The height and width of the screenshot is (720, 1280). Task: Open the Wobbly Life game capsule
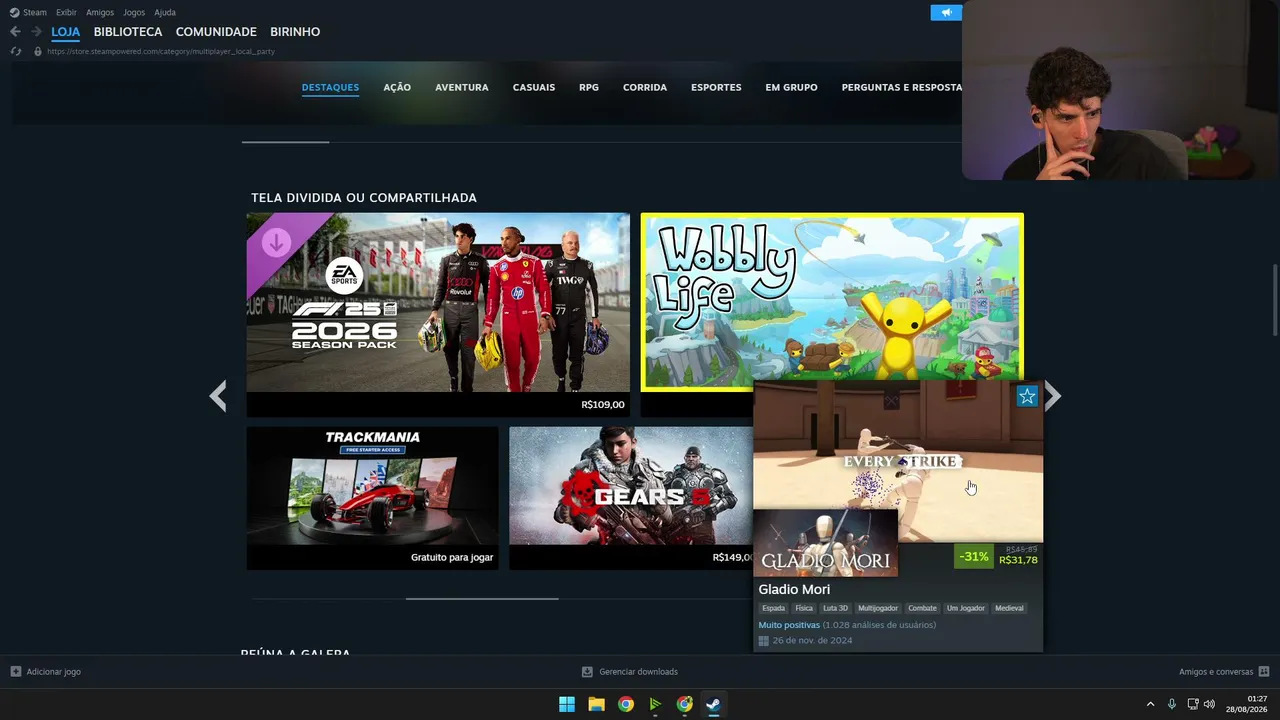832,302
